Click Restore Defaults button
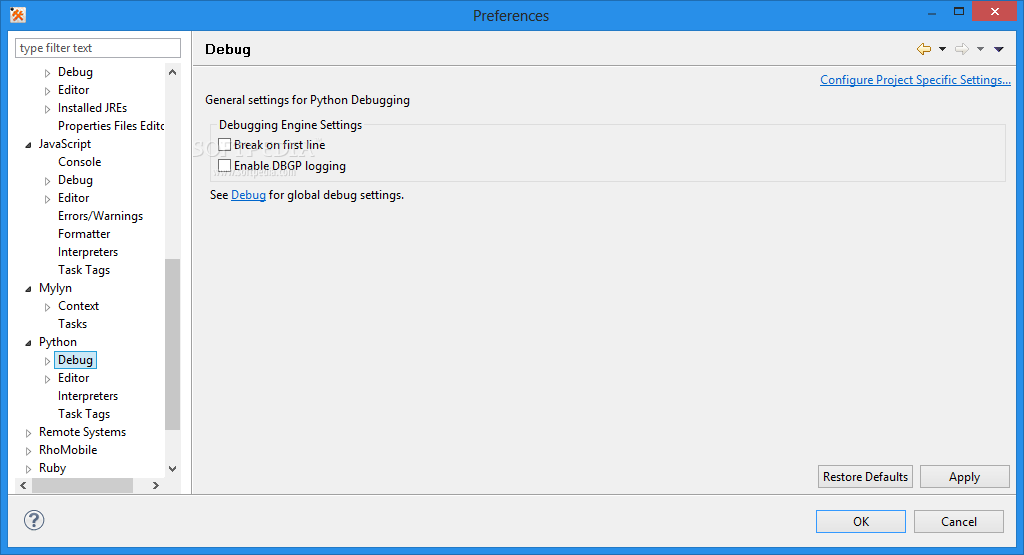The width and height of the screenshot is (1024, 555). pos(865,477)
